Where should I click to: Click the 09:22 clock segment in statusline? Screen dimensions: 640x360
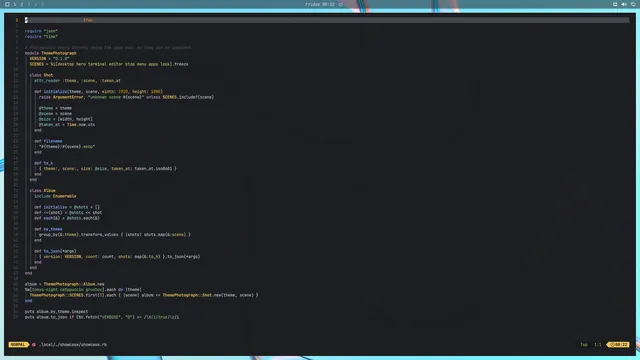[x=619, y=344]
